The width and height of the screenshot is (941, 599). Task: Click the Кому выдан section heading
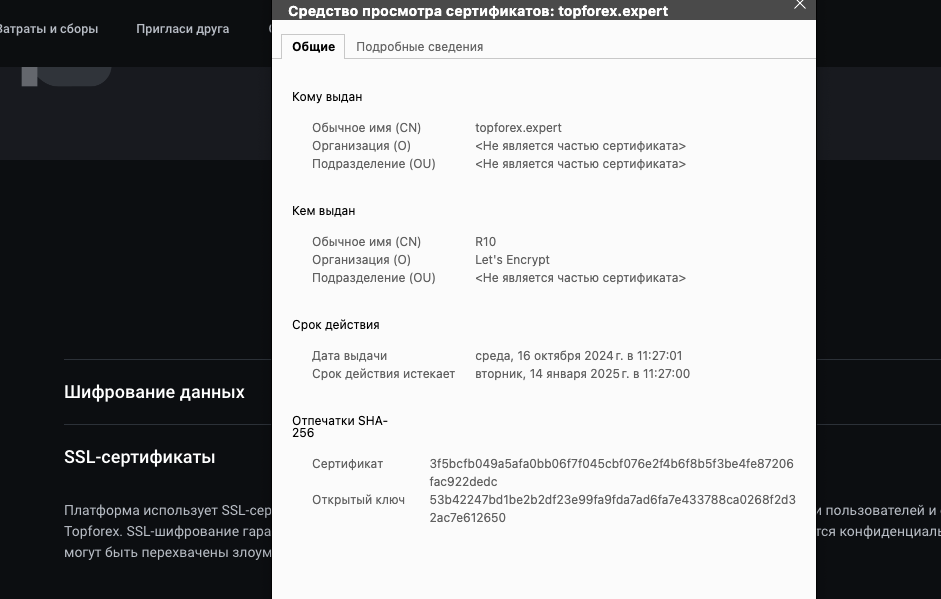pyautogui.click(x=327, y=97)
